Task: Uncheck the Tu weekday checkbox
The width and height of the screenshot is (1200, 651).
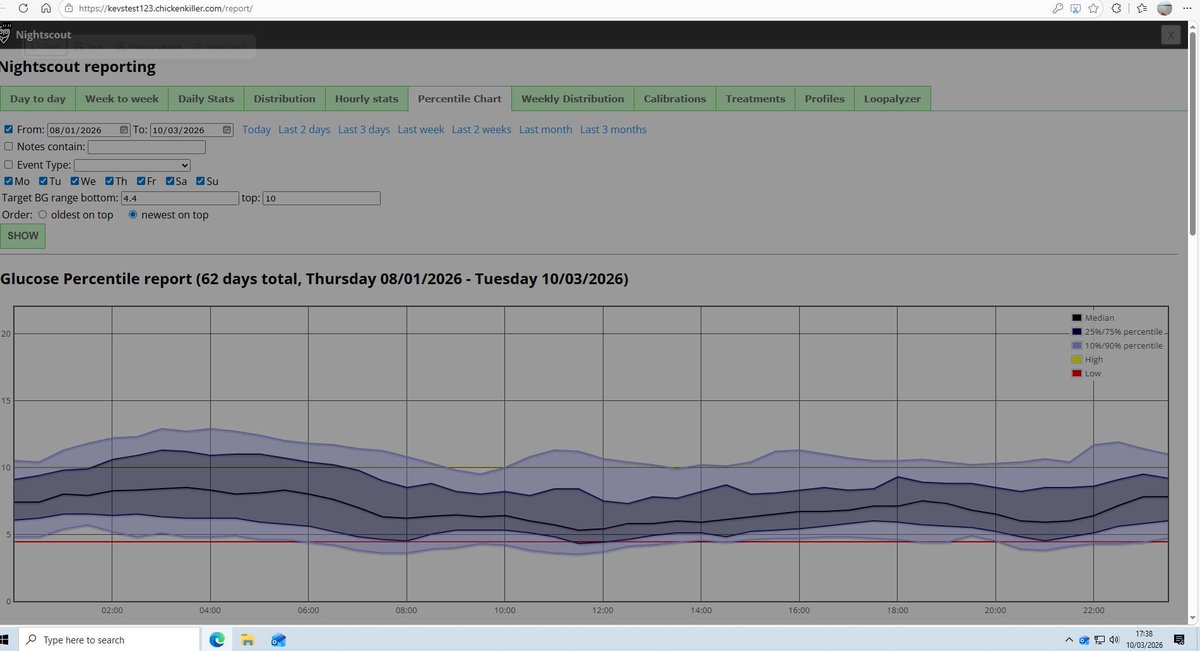Action: pyautogui.click(x=43, y=181)
